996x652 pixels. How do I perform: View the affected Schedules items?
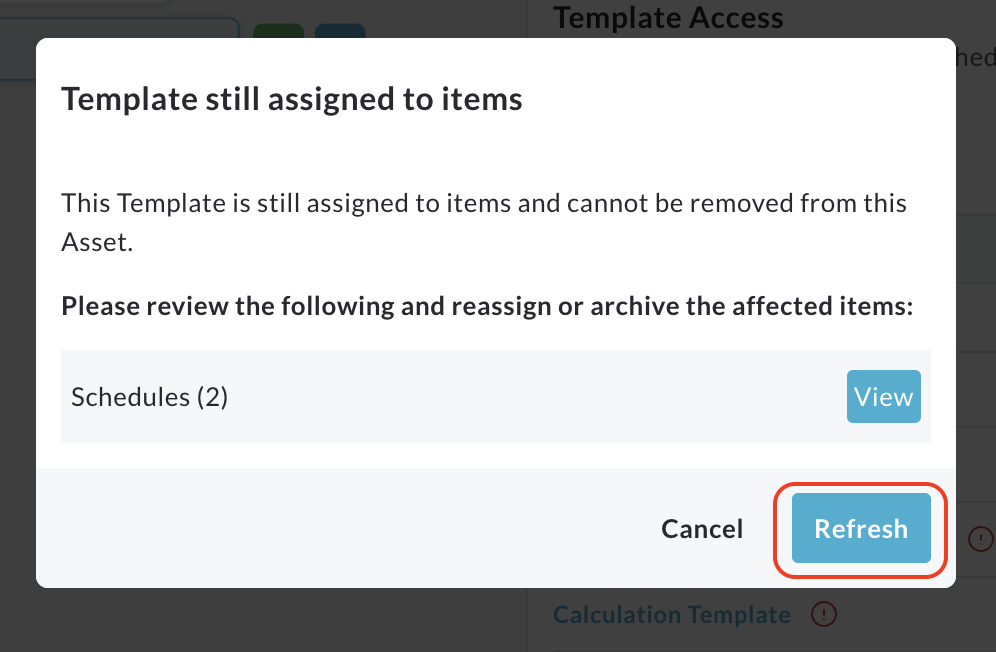click(x=883, y=397)
